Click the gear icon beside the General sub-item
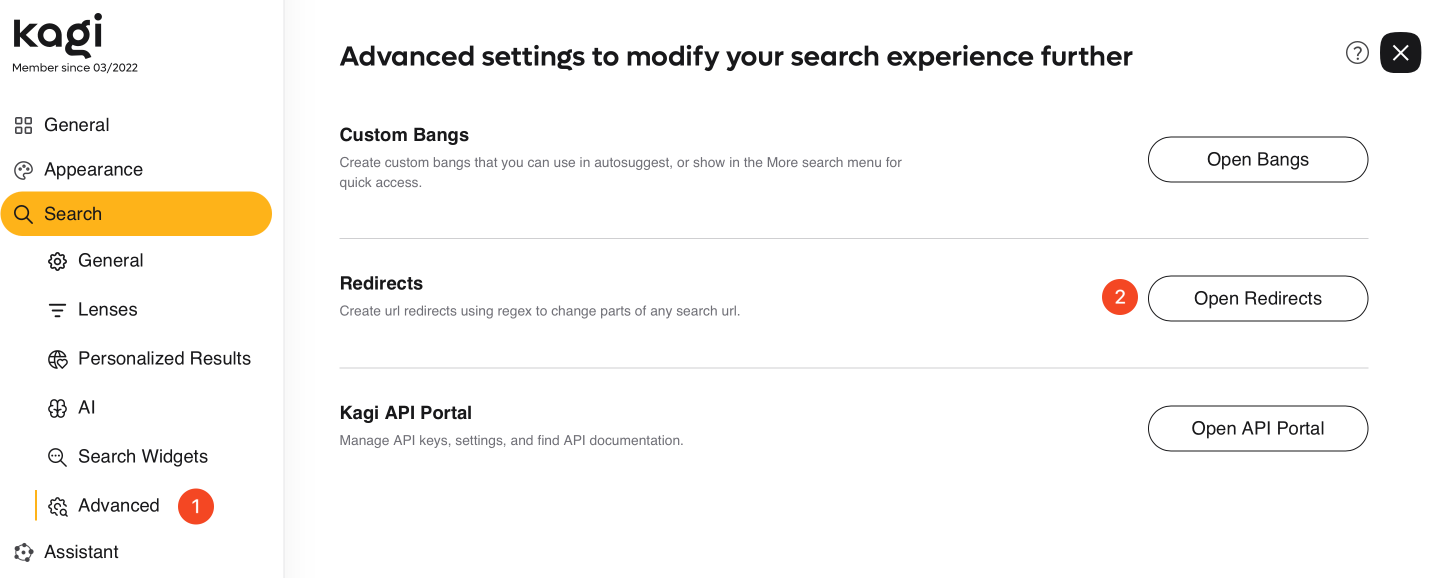The height and width of the screenshot is (578, 1429). 58,260
